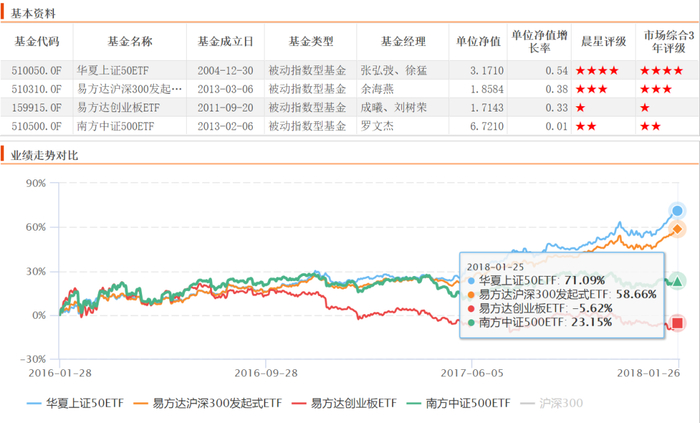Click the green triangle marker on chart
The image size is (700, 423).
(x=677, y=281)
